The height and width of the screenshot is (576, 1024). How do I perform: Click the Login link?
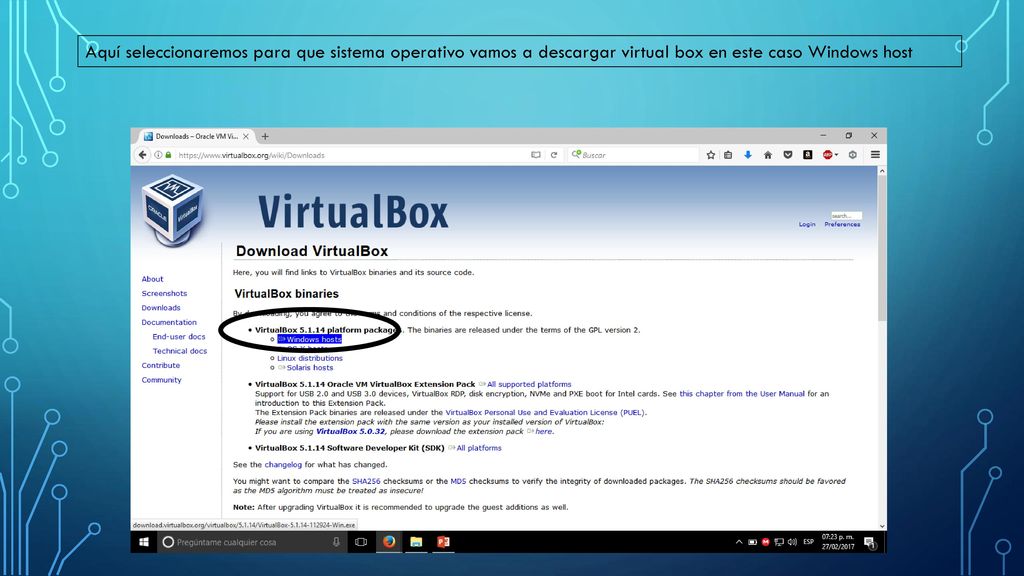[x=807, y=224]
